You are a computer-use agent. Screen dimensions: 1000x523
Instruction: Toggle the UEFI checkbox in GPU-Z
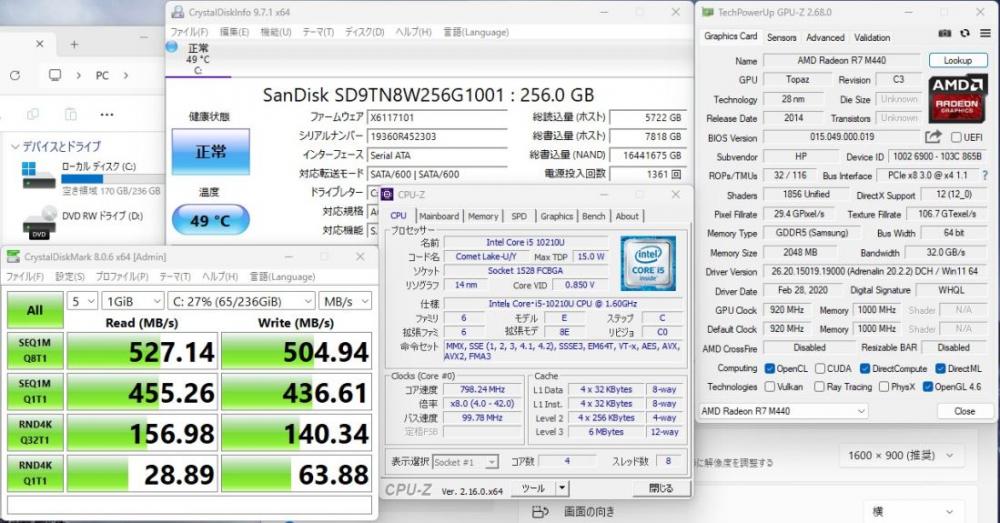[x=956, y=137]
